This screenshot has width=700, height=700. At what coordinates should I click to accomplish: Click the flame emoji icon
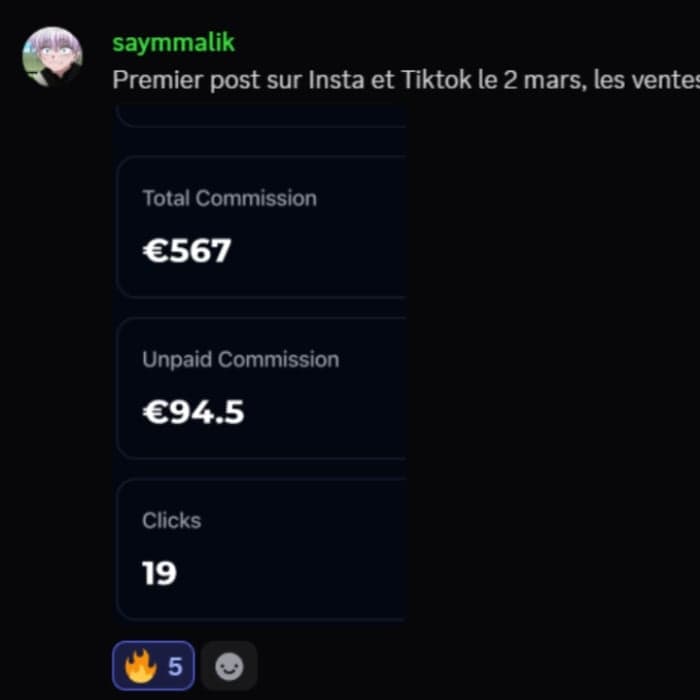(140, 666)
